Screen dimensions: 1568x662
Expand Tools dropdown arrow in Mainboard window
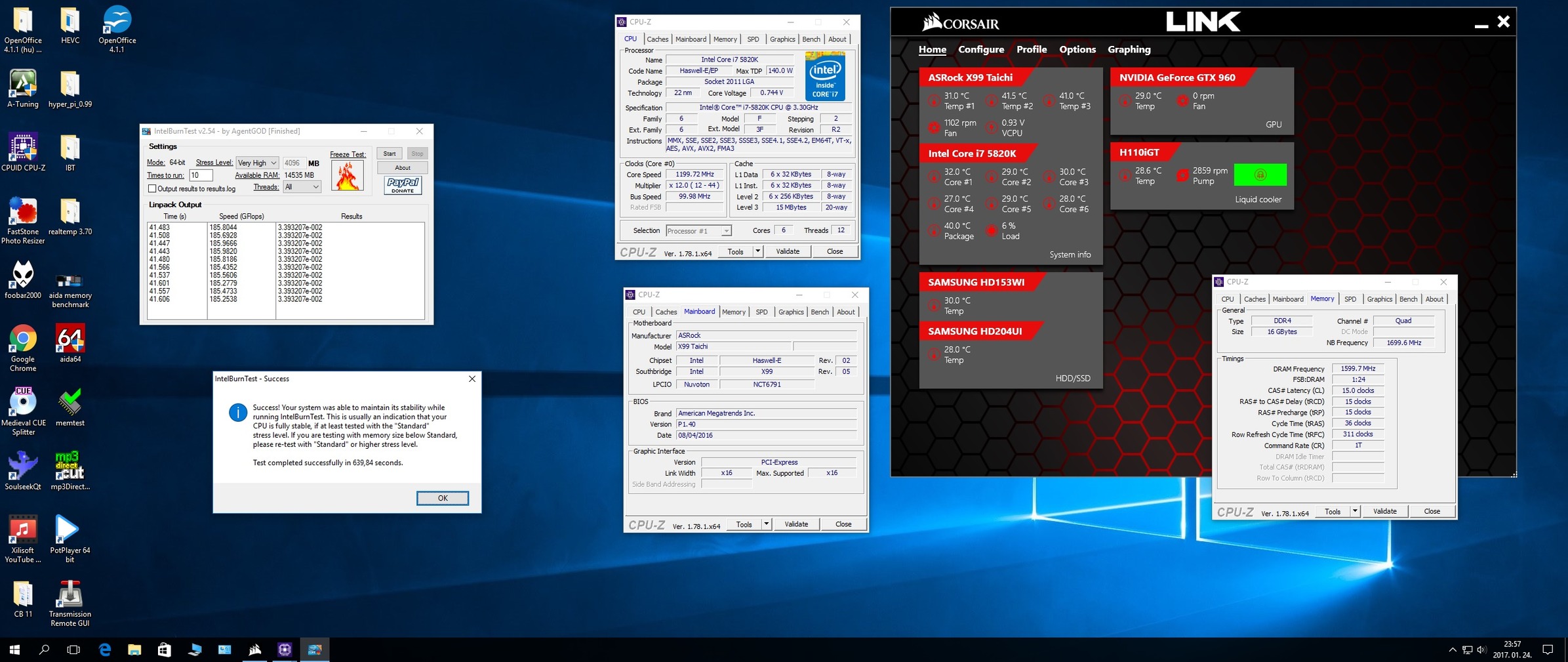[x=766, y=524]
